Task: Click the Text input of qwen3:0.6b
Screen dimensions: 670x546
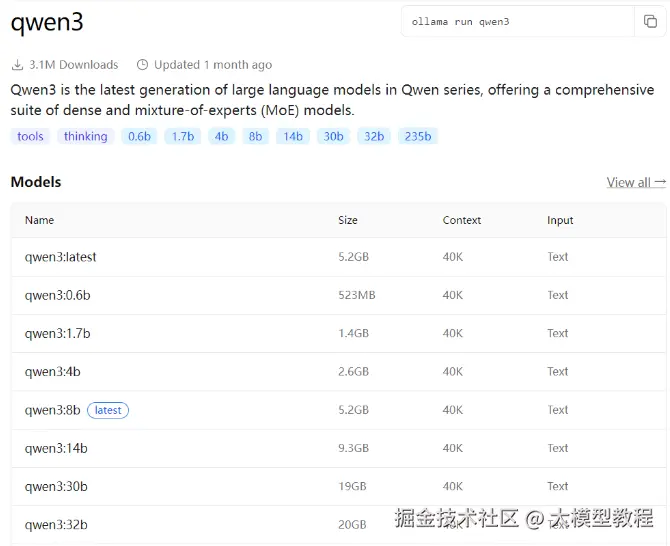Action: 558,295
